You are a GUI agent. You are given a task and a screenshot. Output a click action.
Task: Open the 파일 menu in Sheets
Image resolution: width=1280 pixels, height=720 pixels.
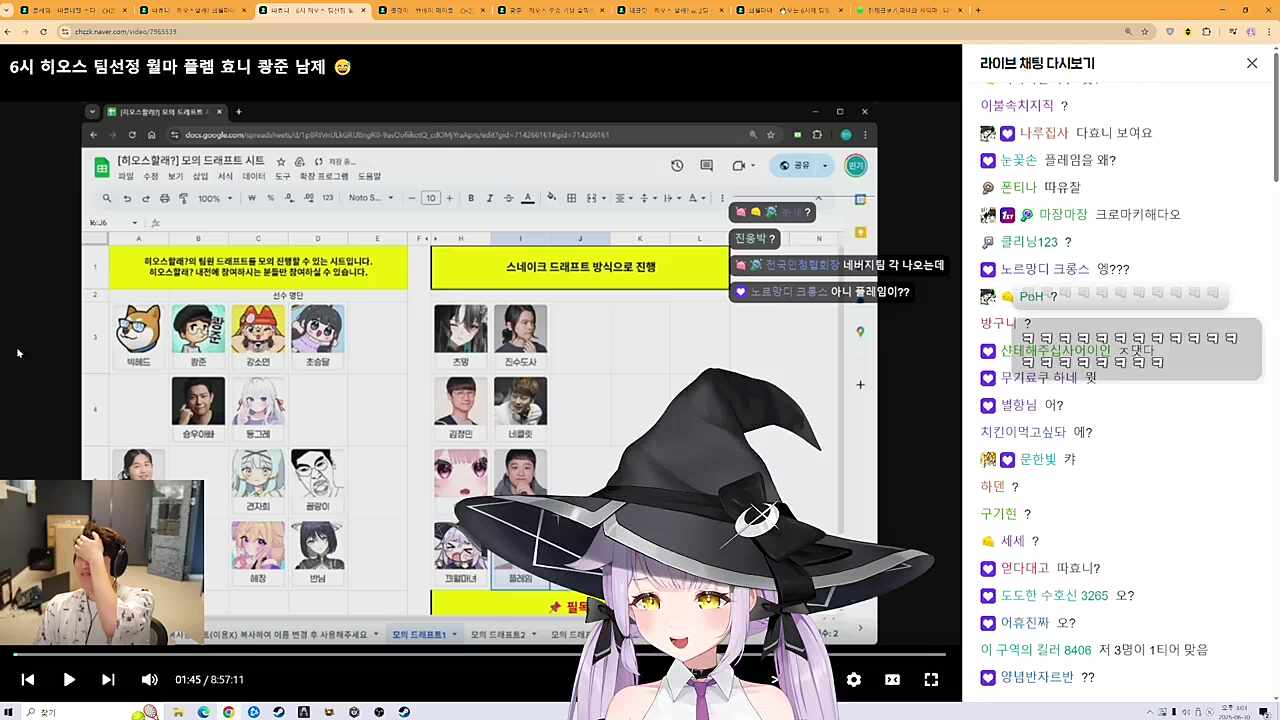(126, 177)
